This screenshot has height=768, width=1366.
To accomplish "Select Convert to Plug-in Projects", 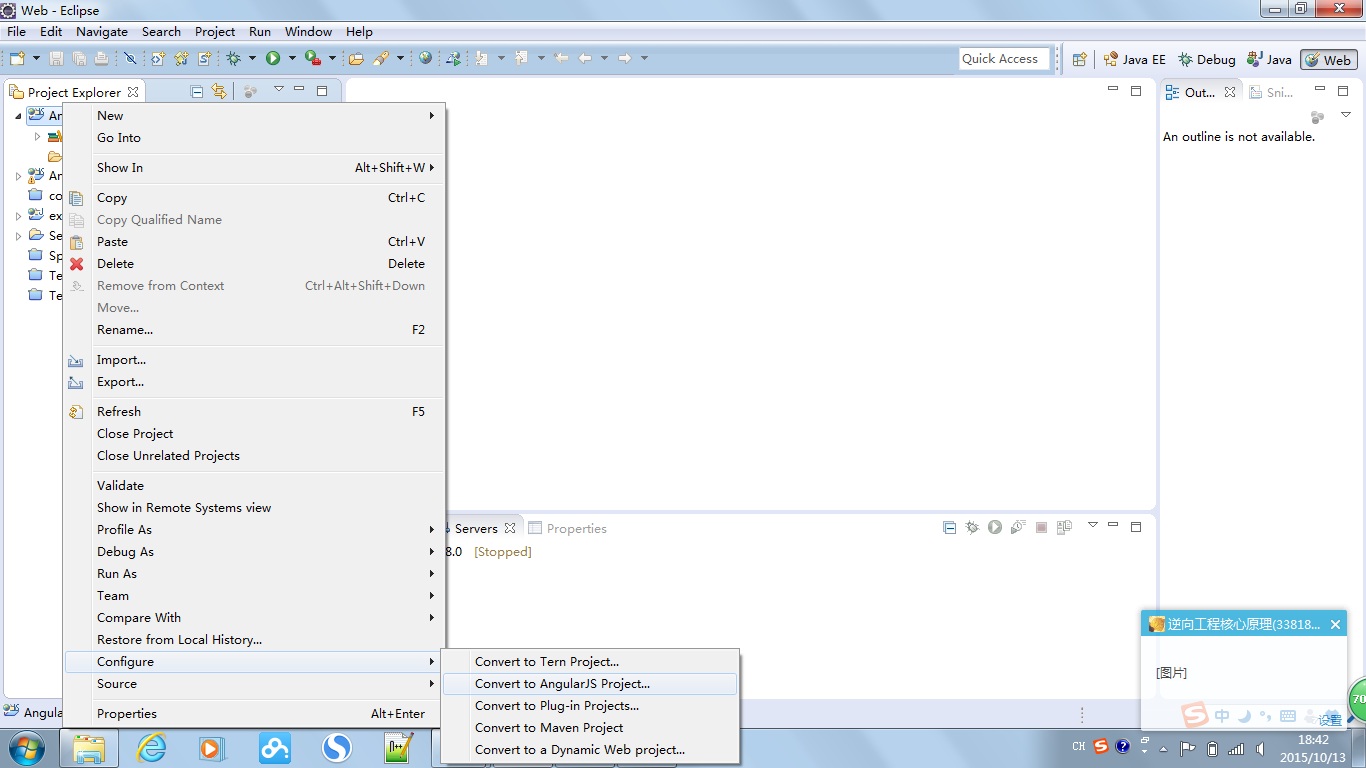I will (590, 706).
